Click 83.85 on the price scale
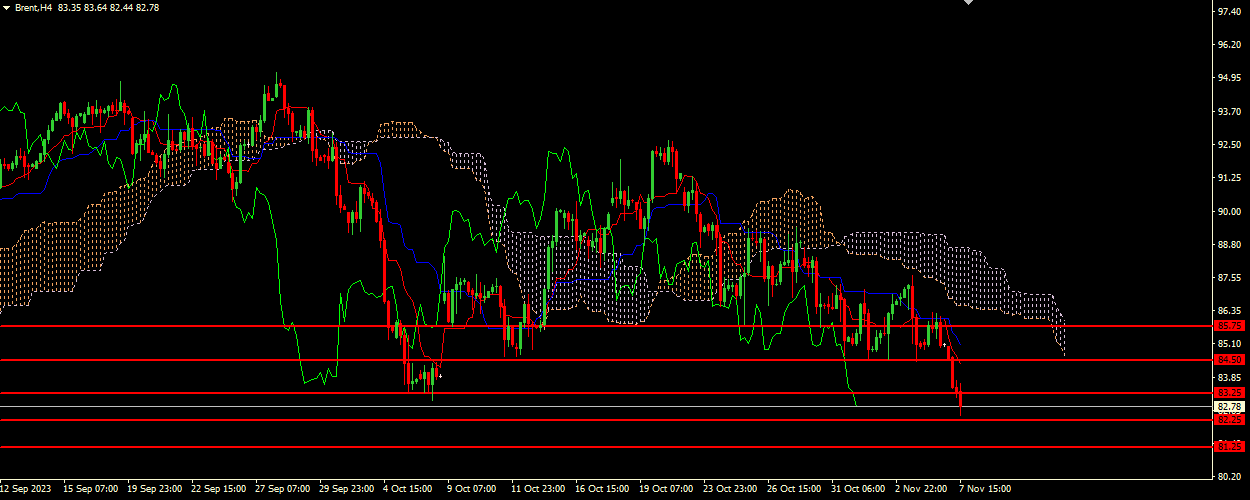The width and height of the screenshot is (1250, 500). tap(1229, 378)
